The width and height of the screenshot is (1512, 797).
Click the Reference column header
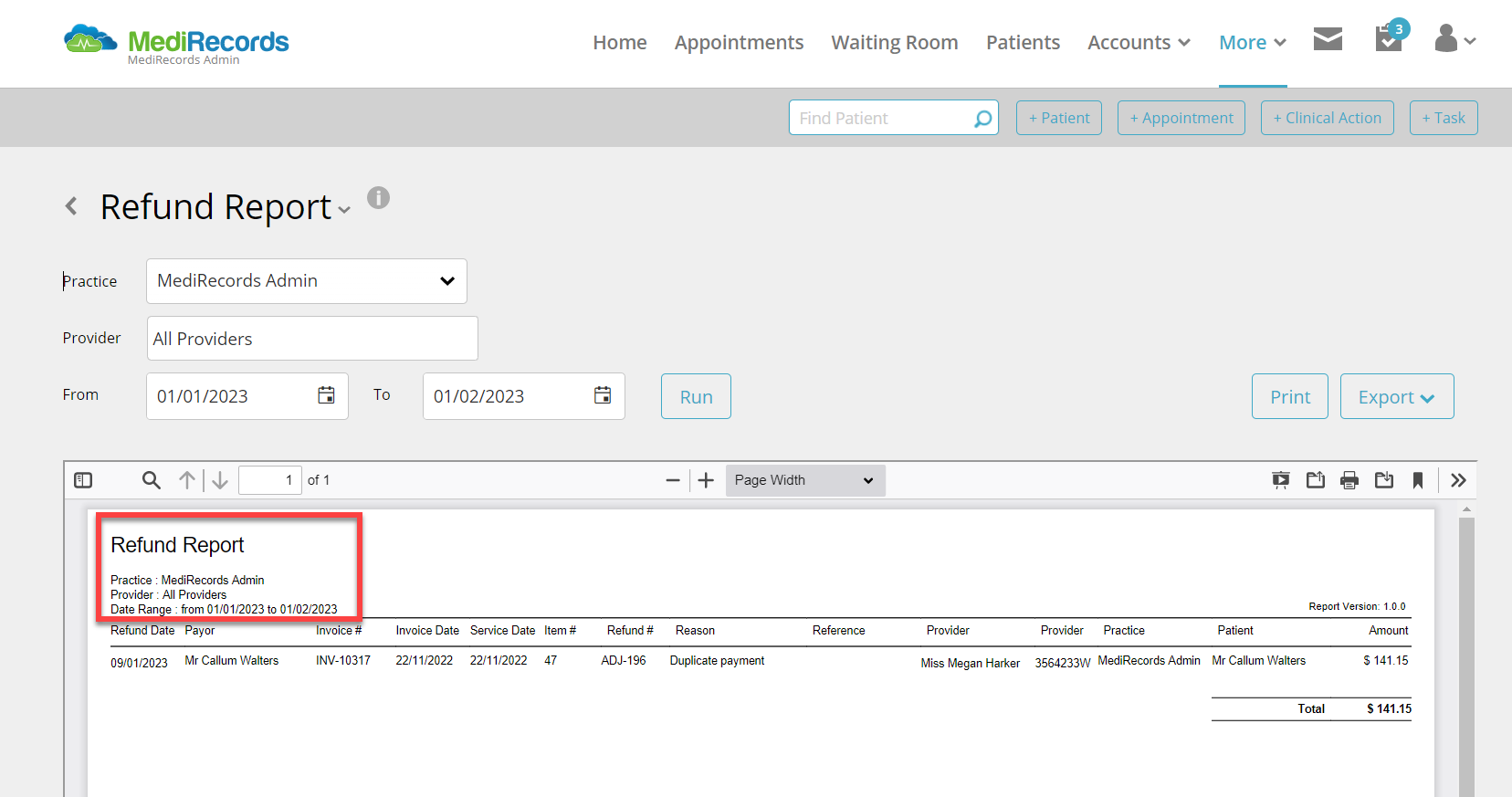point(838,631)
